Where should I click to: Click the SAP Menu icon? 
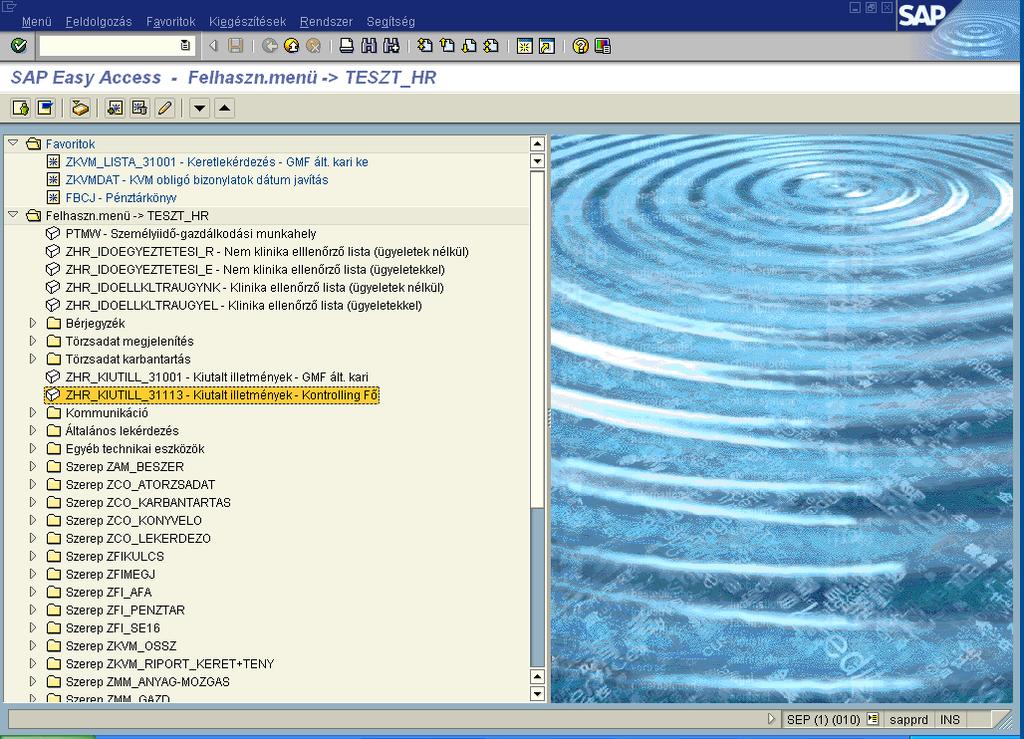tap(45, 108)
